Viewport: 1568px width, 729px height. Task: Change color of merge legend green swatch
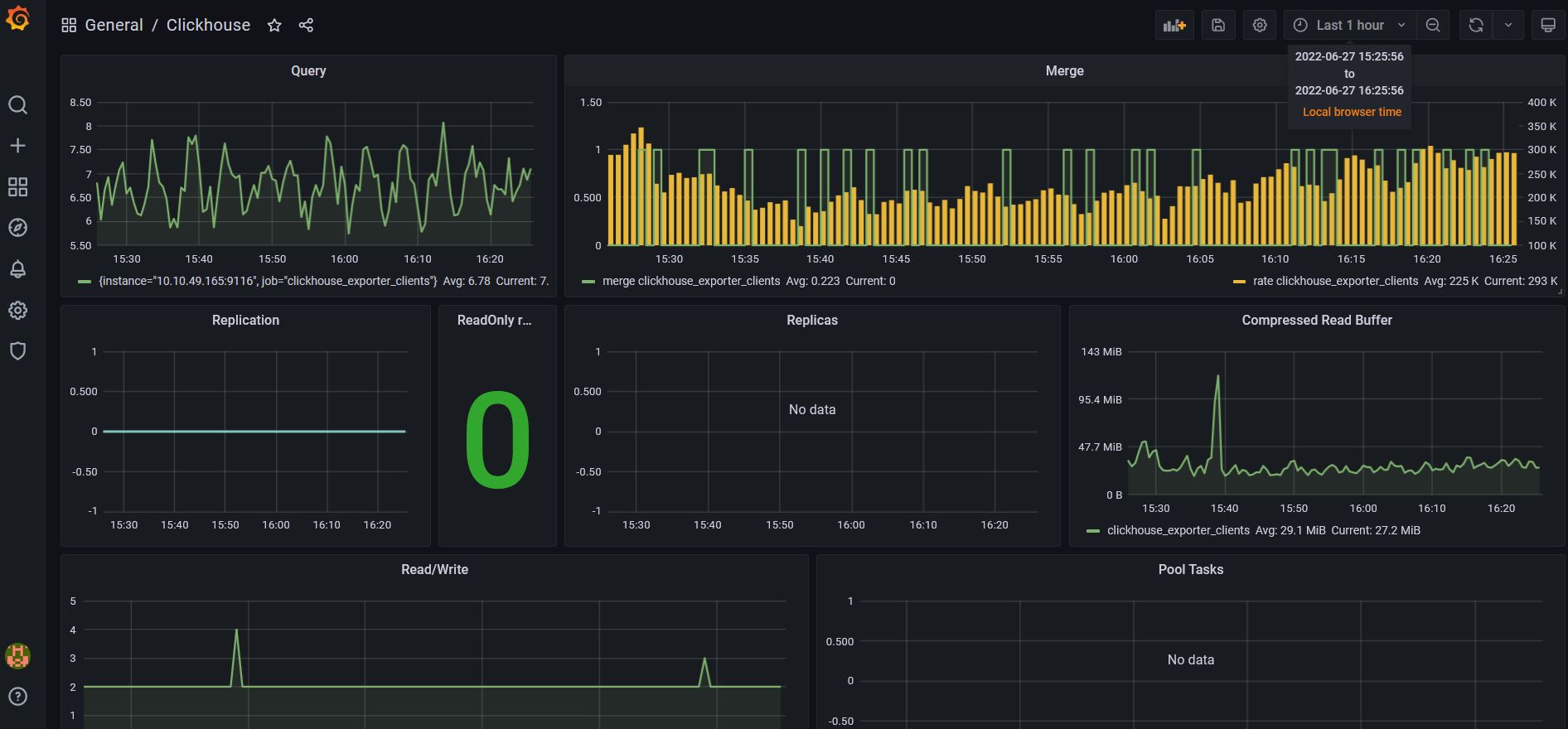point(588,282)
